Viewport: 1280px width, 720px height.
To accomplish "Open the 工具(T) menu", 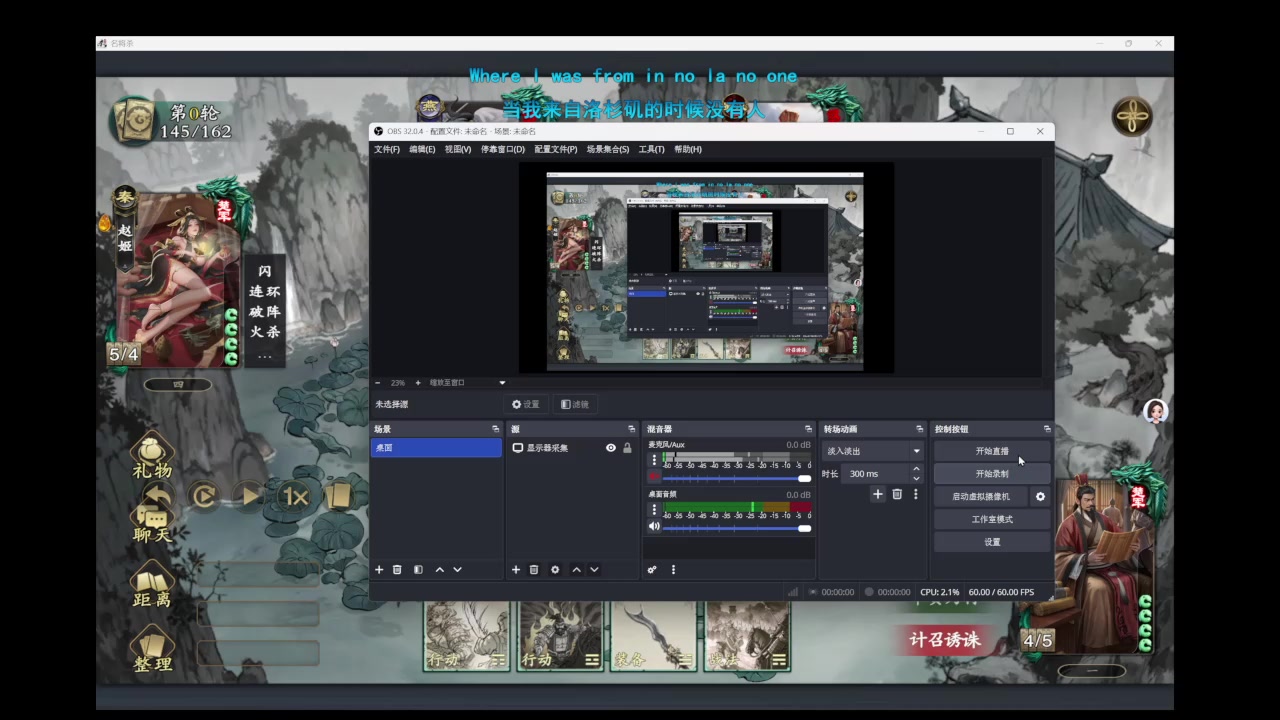I will pyautogui.click(x=651, y=149).
